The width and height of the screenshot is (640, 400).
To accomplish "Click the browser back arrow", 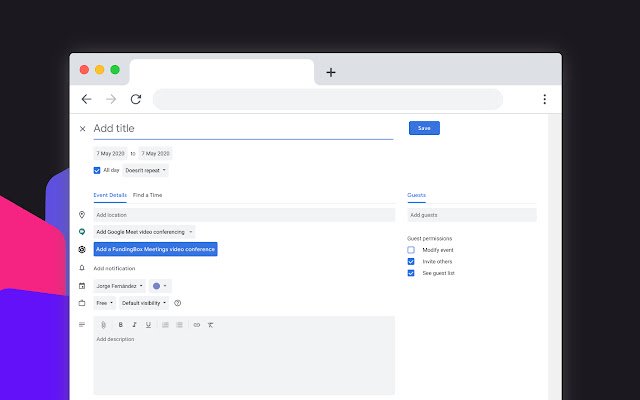I will (x=86, y=99).
